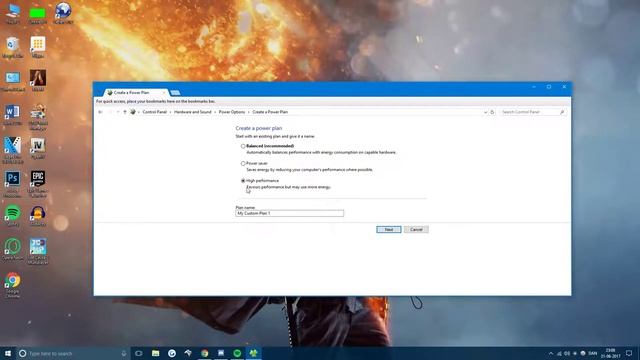Select the Power saver radio option
This screenshot has height=360, width=640.
tap(243, 163)
